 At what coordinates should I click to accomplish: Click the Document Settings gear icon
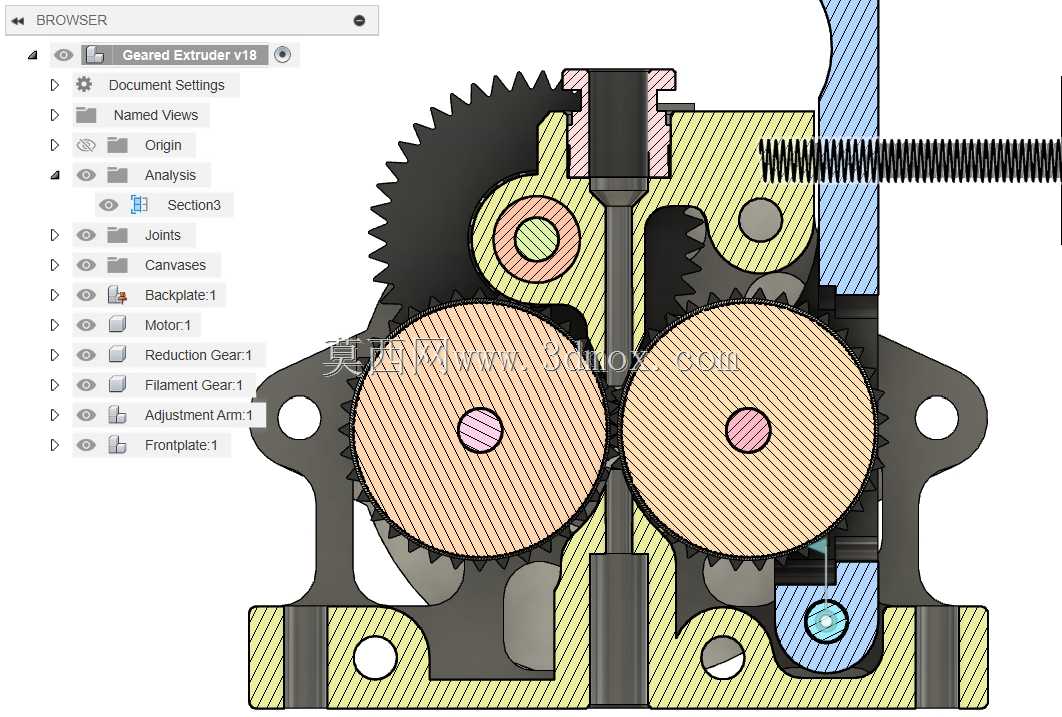84,85
